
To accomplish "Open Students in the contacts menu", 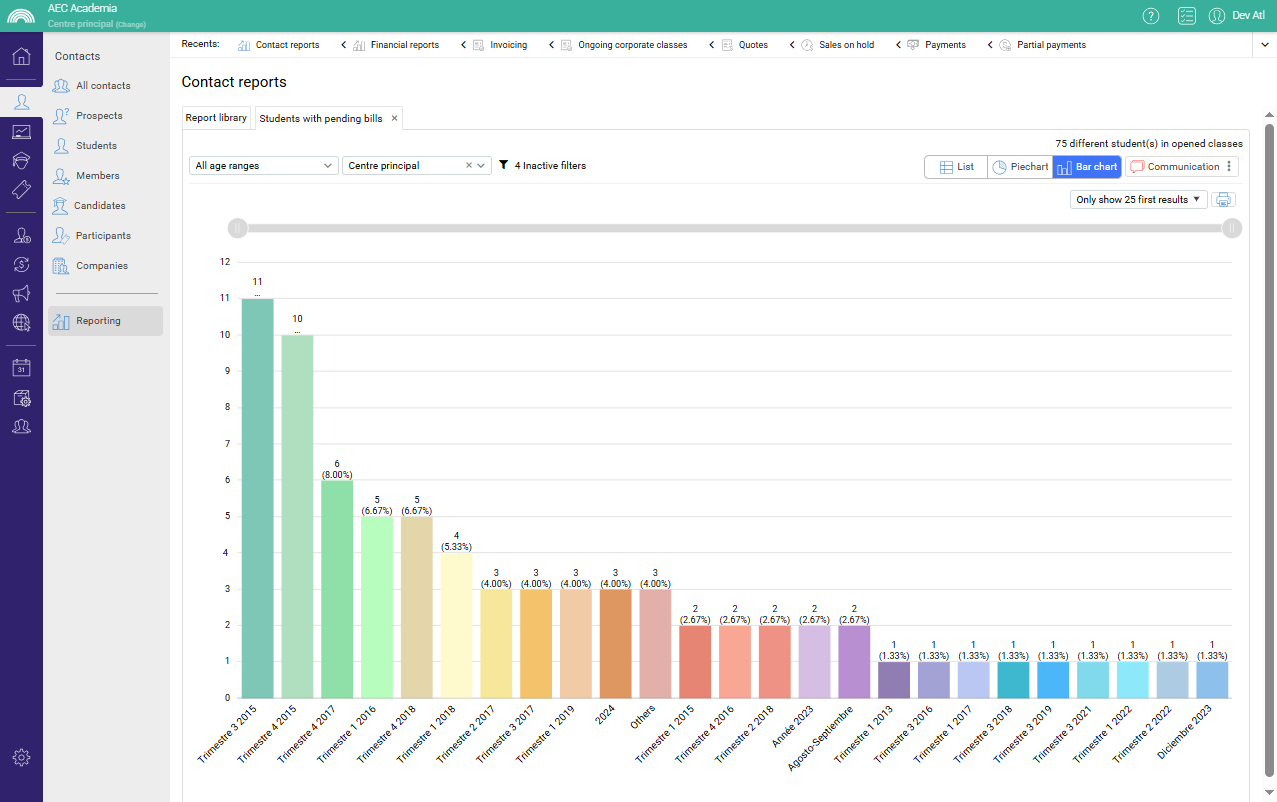I will point(96,146).
